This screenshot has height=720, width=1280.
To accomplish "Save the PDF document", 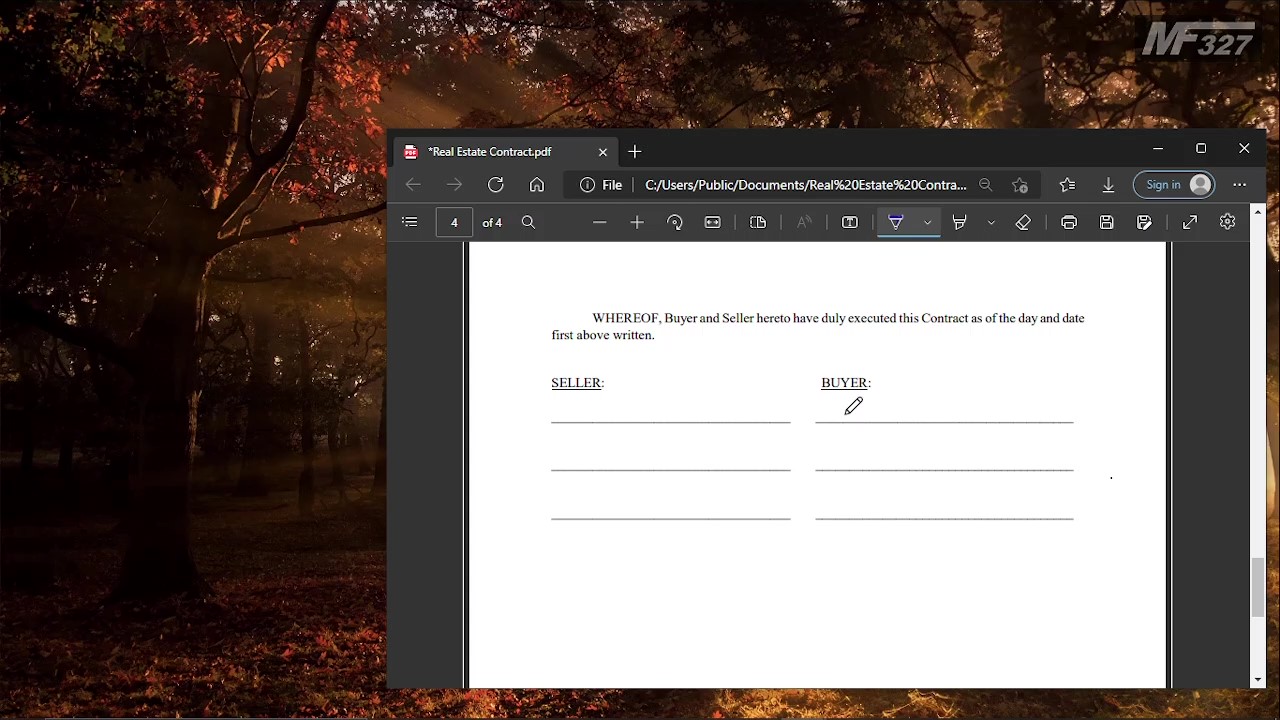I will click(x=1107, y=222).
